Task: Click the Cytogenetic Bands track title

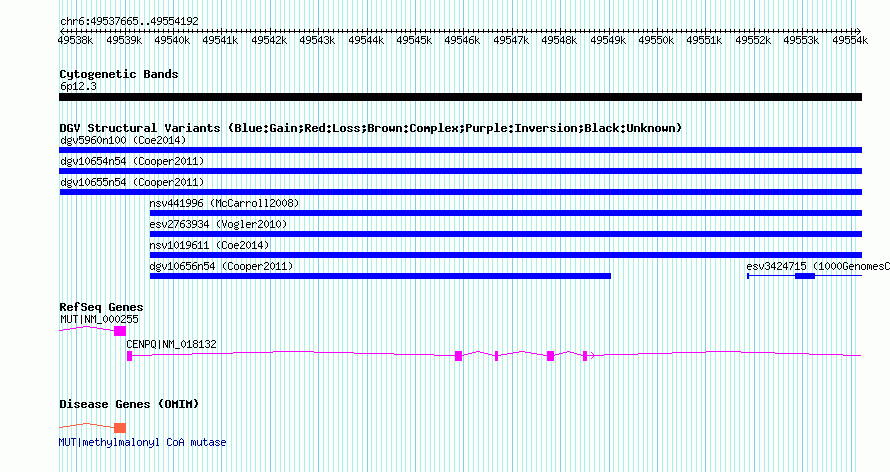Action: tap(119, 74)
